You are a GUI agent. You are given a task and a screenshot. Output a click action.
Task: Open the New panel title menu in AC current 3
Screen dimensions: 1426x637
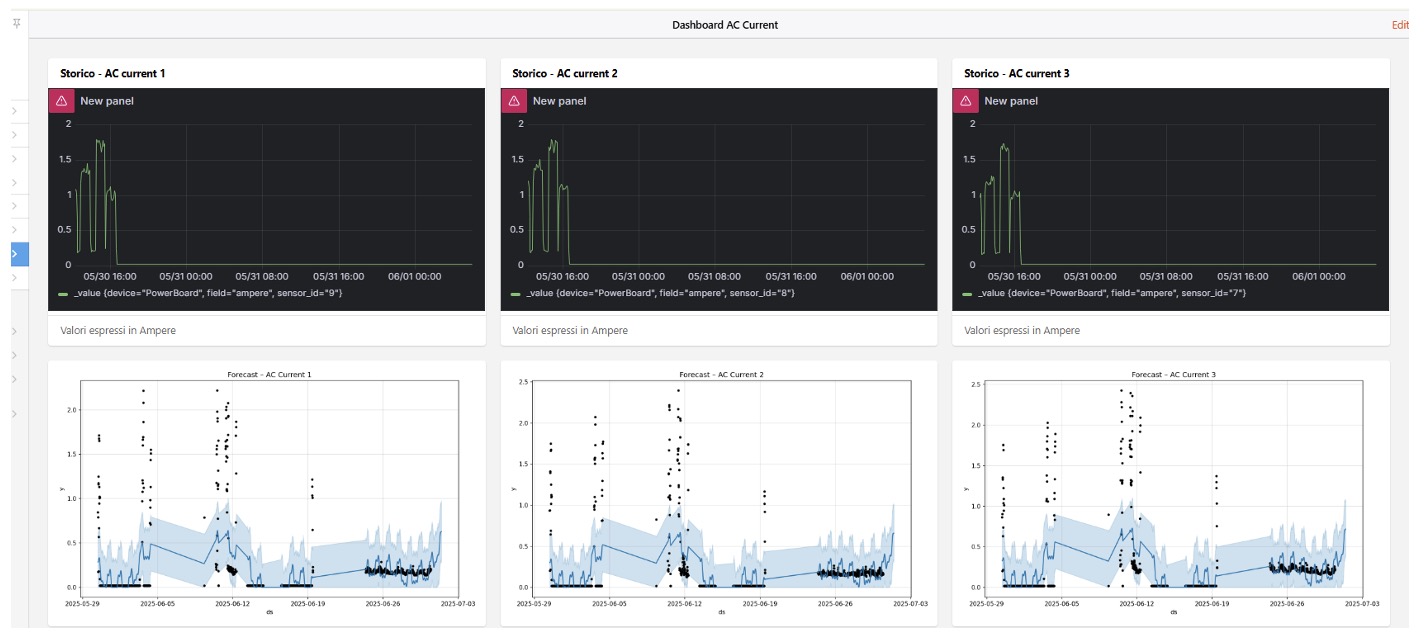coord(1010,101)
